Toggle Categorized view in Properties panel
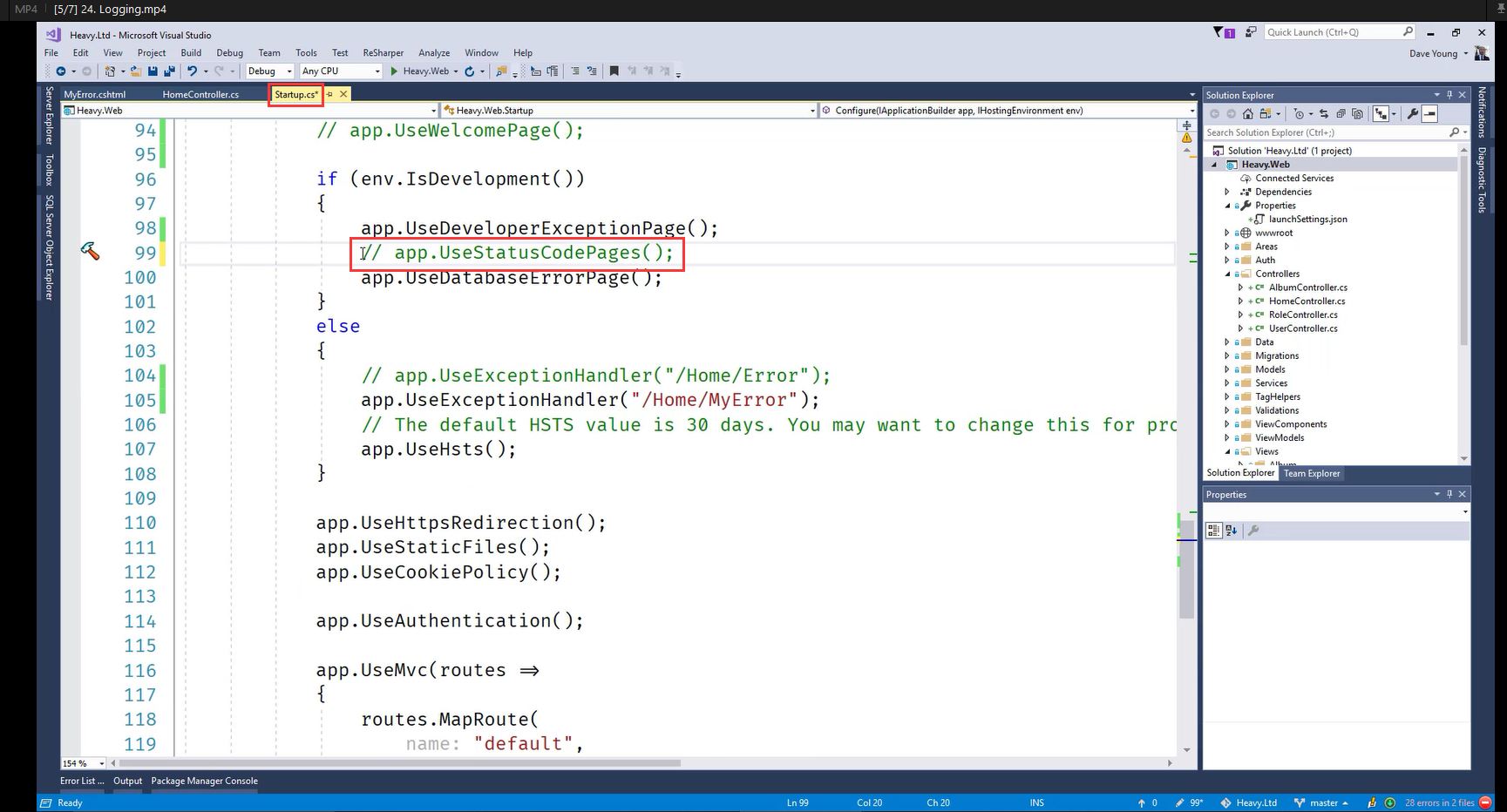1507x812 pixels. click(1213, 531)
